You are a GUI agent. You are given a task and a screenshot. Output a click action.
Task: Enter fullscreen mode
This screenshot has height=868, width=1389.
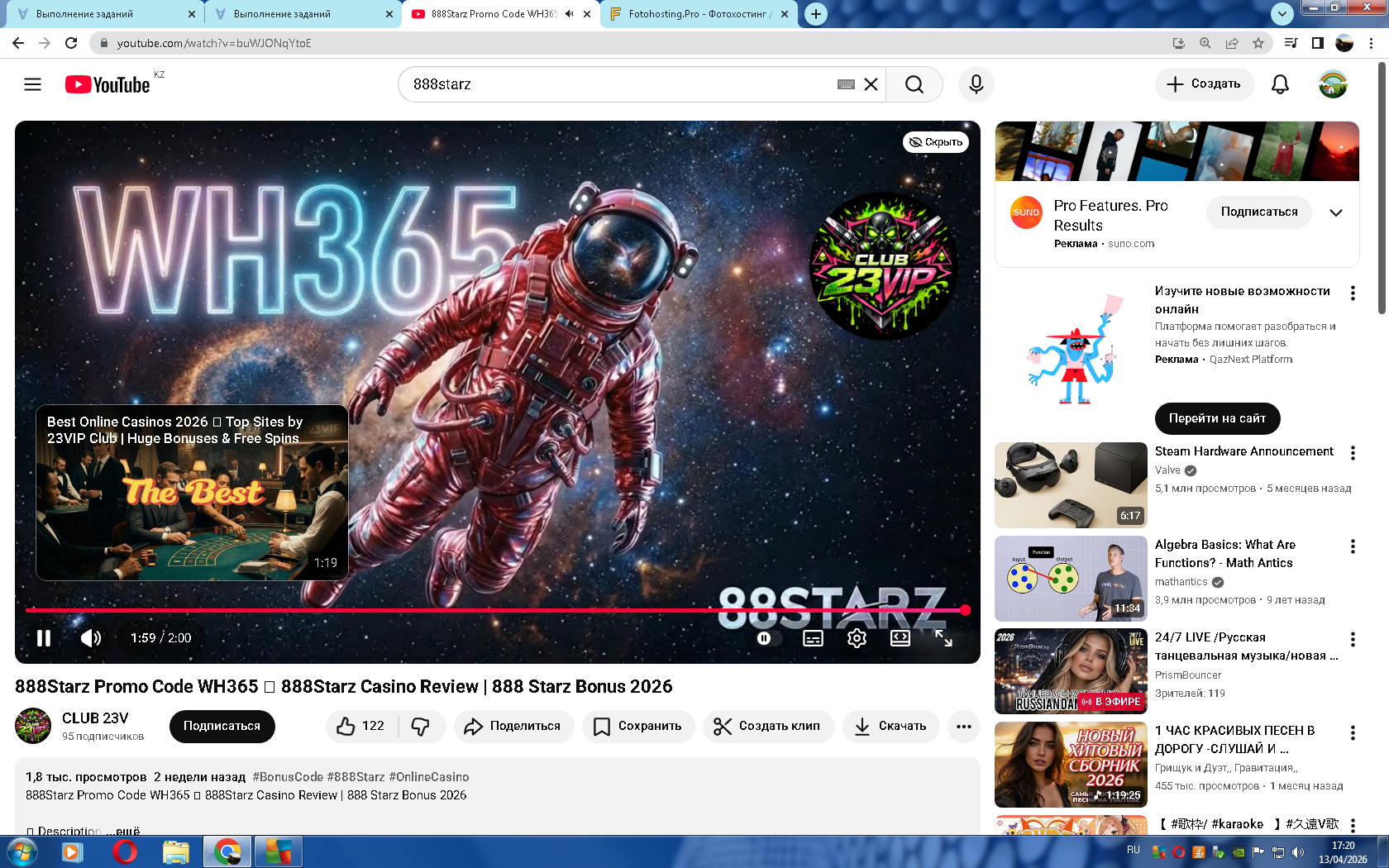pos(943,638)
